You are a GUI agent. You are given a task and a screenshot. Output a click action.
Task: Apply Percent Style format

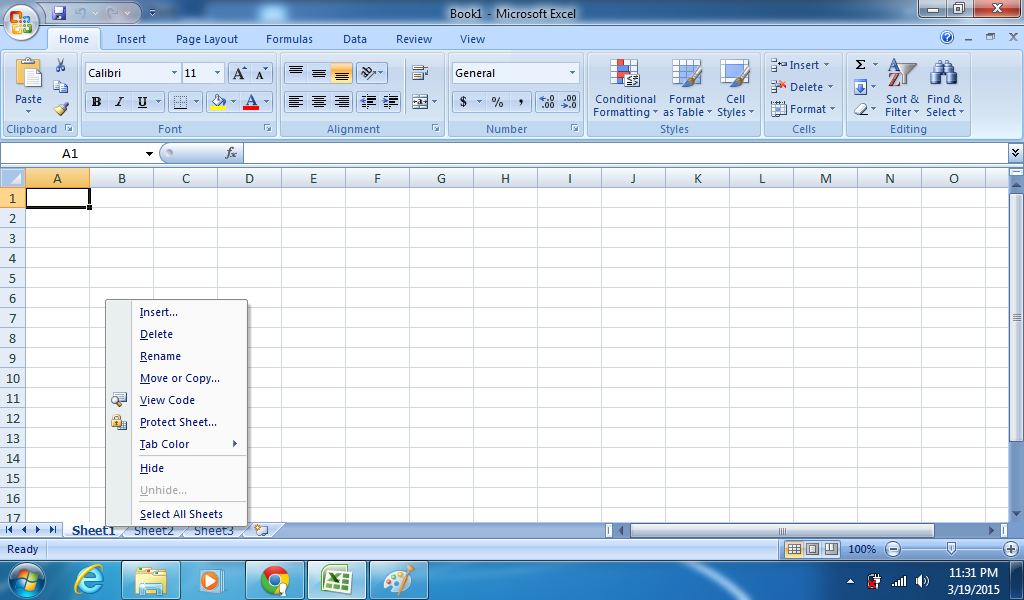pyautogui.click(x=498, y=102)
